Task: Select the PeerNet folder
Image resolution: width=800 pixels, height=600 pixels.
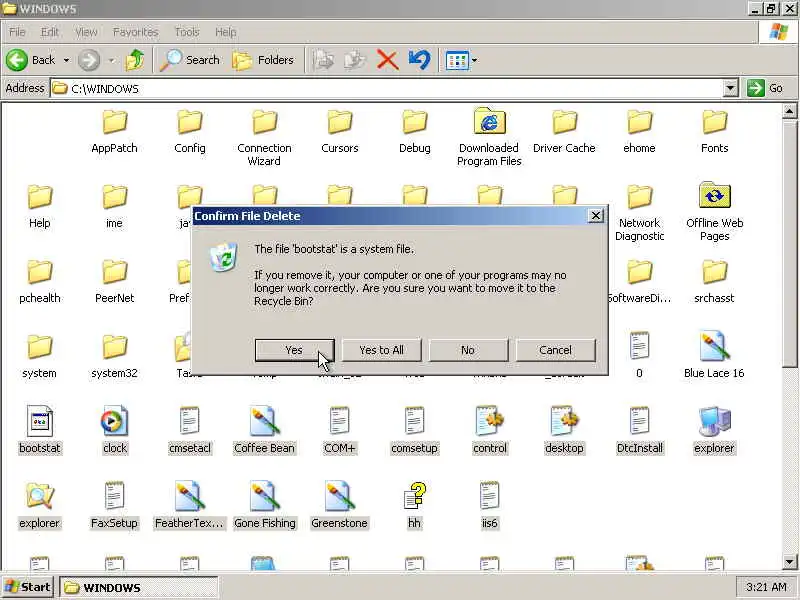Action: click(114, 282)
